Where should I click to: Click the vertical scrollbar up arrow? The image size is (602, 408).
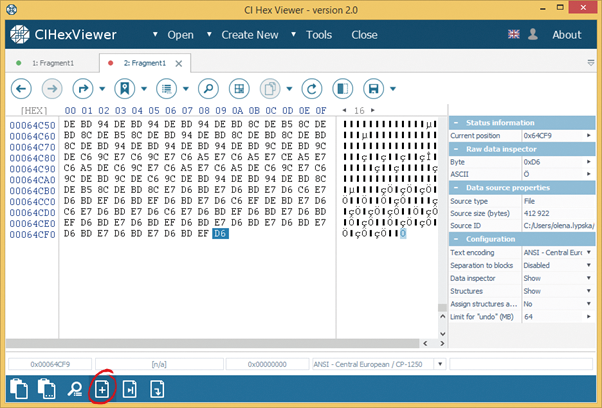442,317
